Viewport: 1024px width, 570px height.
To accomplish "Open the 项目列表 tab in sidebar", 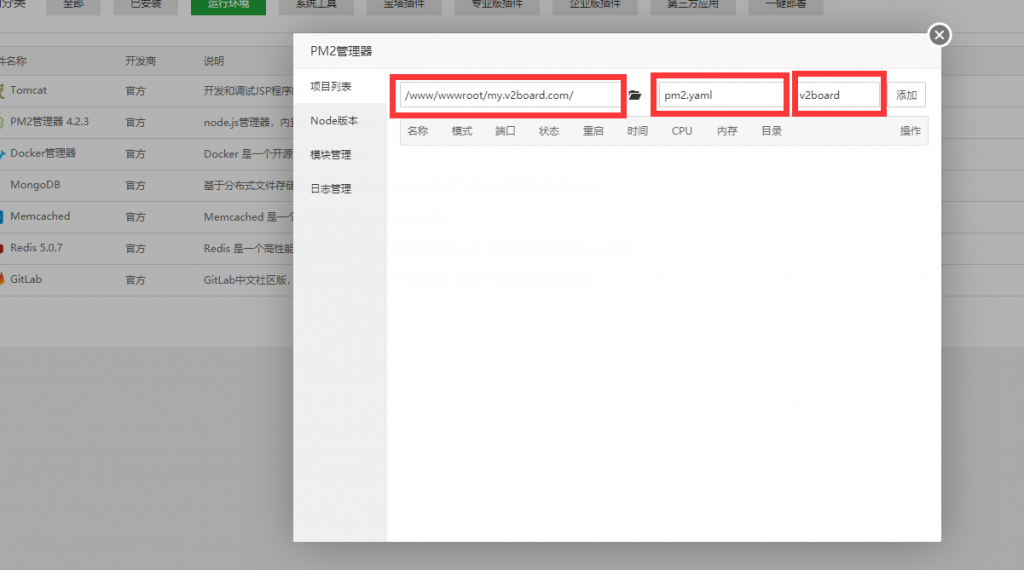I will [330, 87].
